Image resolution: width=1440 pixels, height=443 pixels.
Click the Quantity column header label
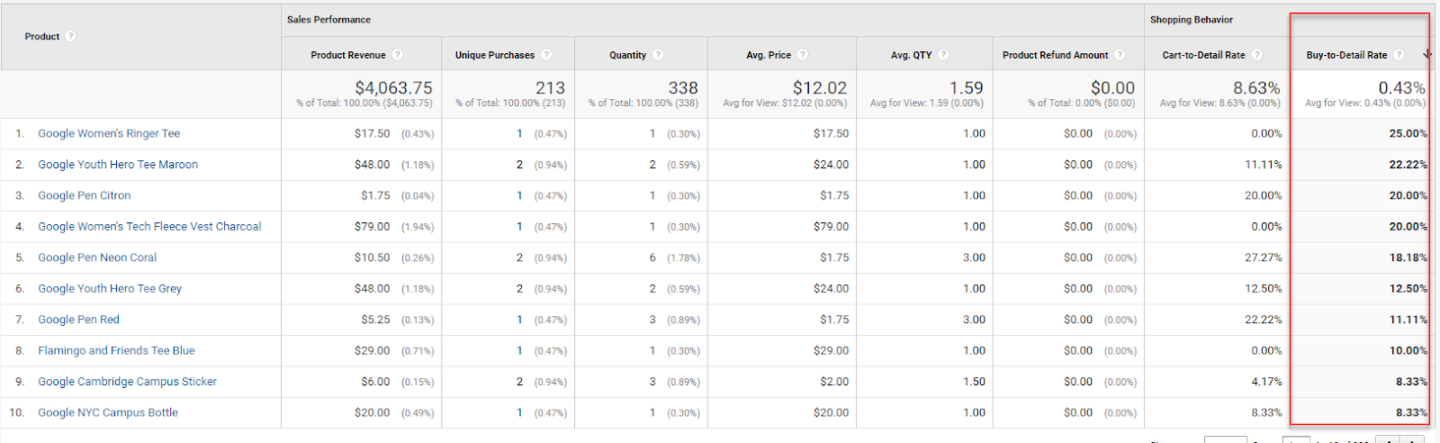pyautogui.click(x=628, y=55)
